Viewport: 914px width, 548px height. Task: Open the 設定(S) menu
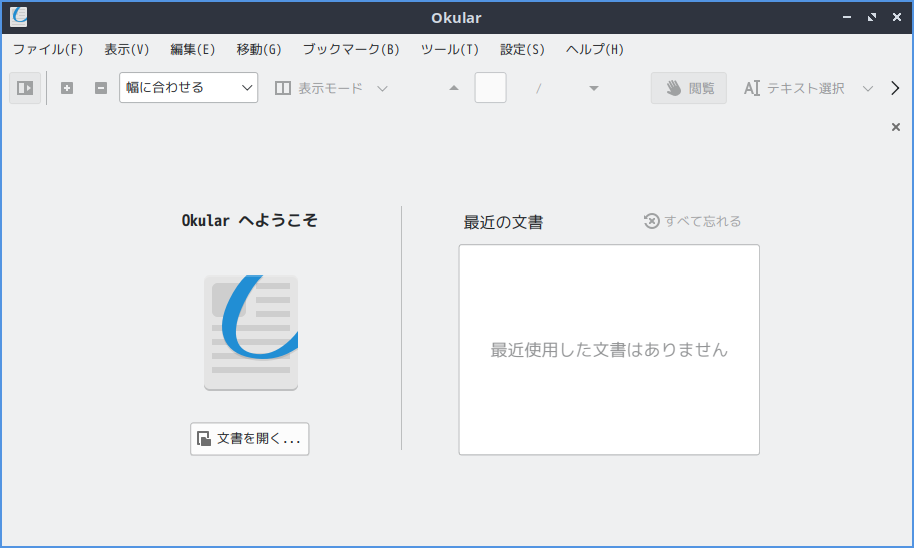pos(522,50)
